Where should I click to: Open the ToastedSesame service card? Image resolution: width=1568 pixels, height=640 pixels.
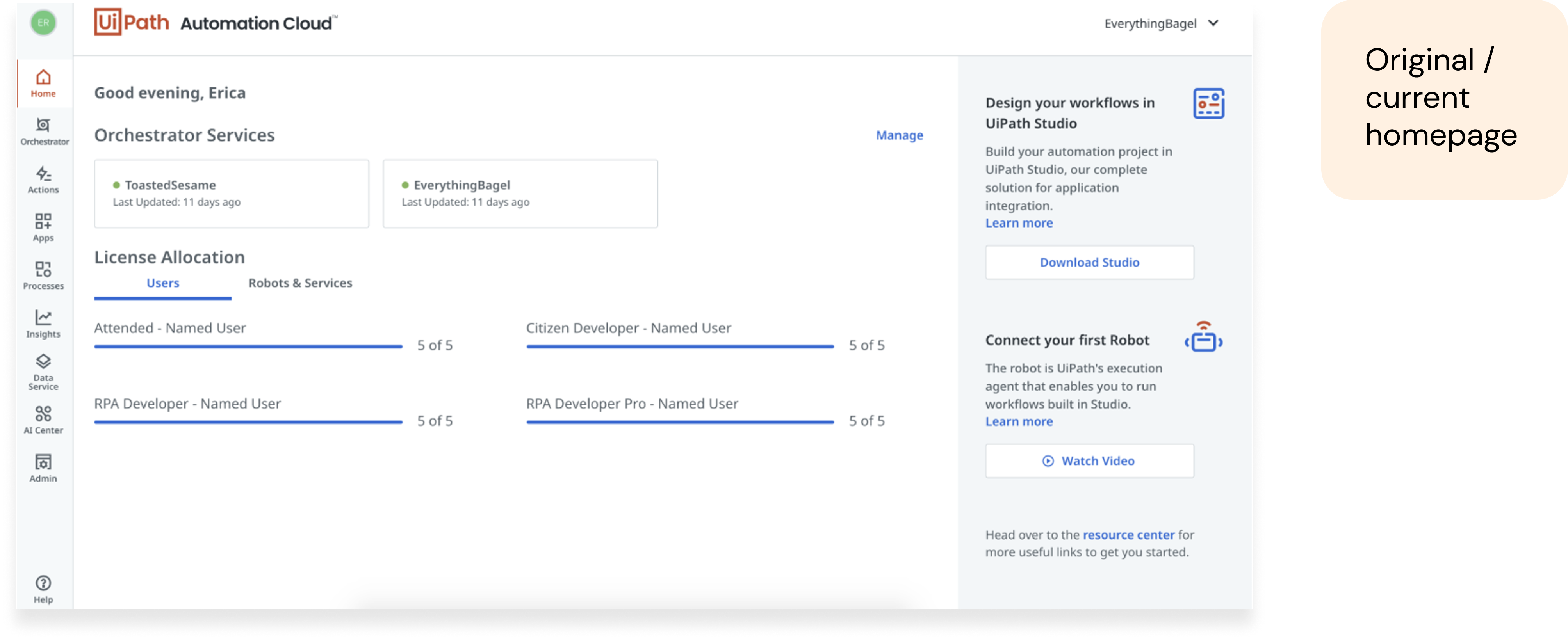click(x=231, y=194)
